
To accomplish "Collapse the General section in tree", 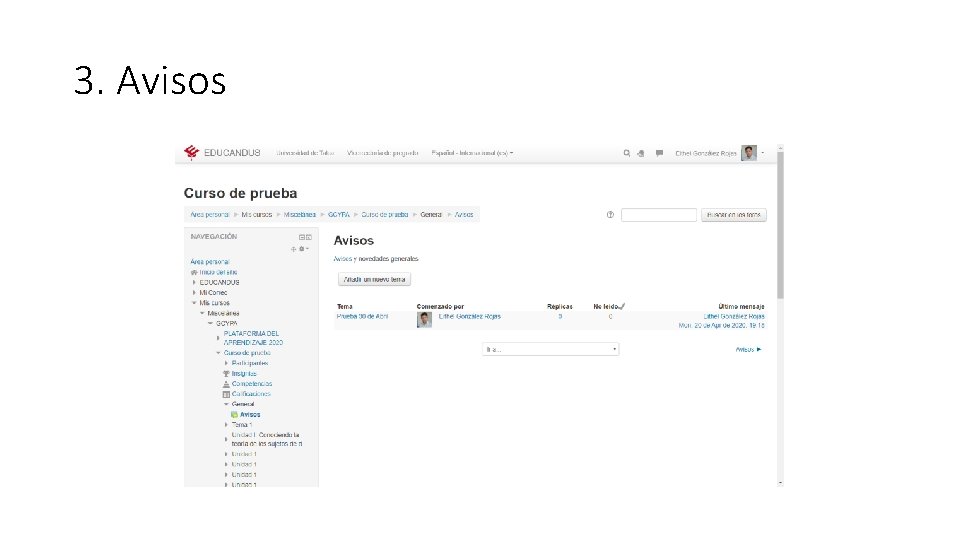I will [227, 405].
